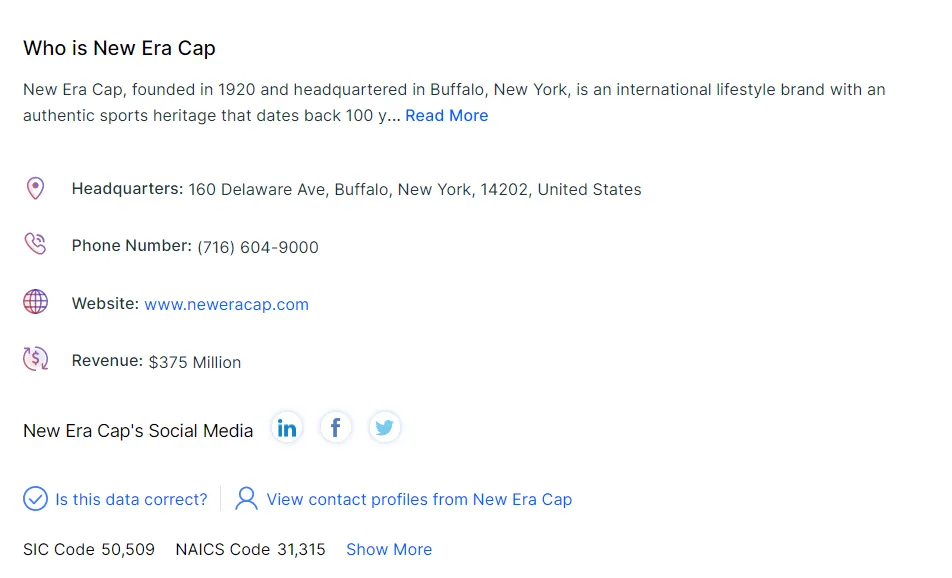Click the $375 Million revenue value

(195, 363)
